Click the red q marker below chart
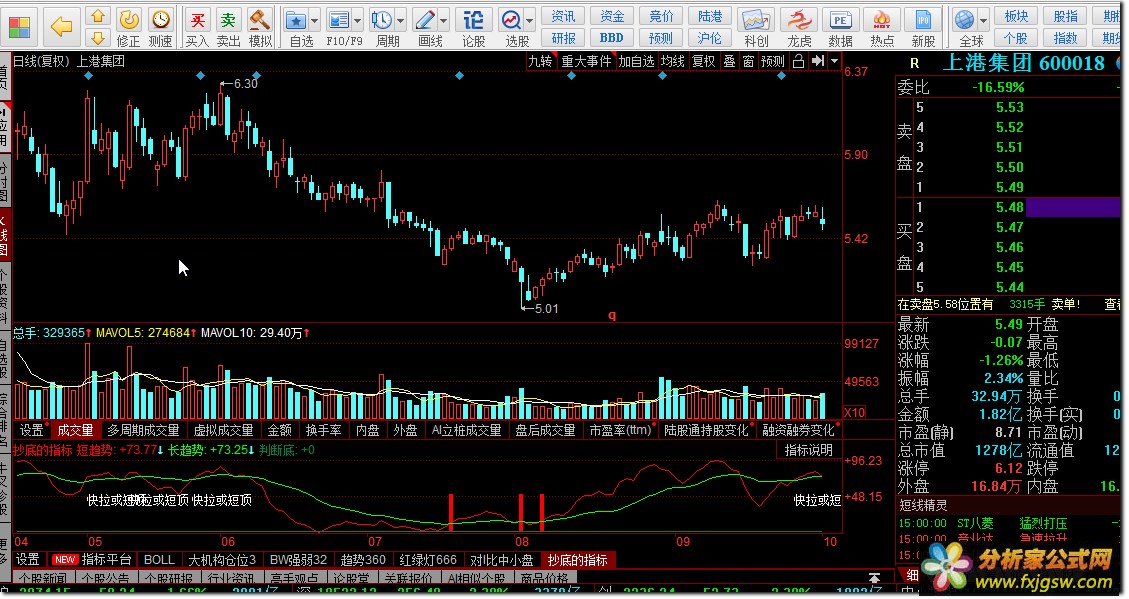The image size is (1129, 599). pyautogui.click(x=612, y=315)
